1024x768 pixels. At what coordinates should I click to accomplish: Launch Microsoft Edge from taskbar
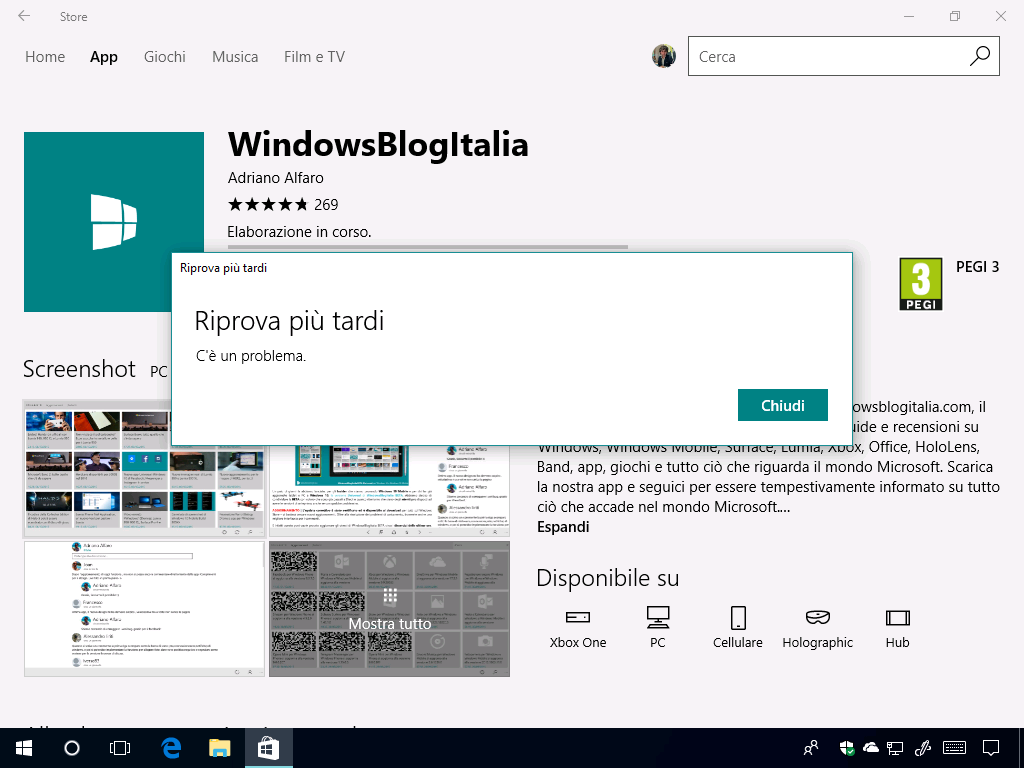(x=171, y=748)
